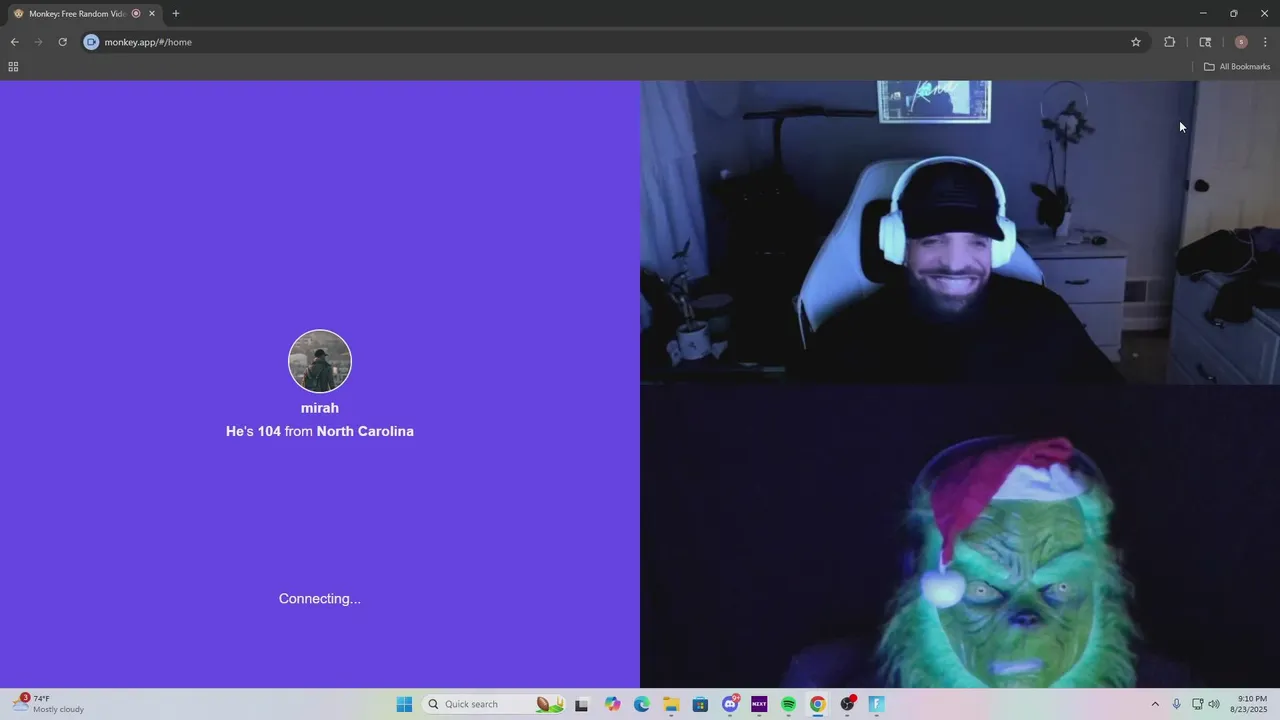Screen dimensions: 1280x720
Task: Open Microsoft Edge from the taskbar
Action: (x=642, y=704)
